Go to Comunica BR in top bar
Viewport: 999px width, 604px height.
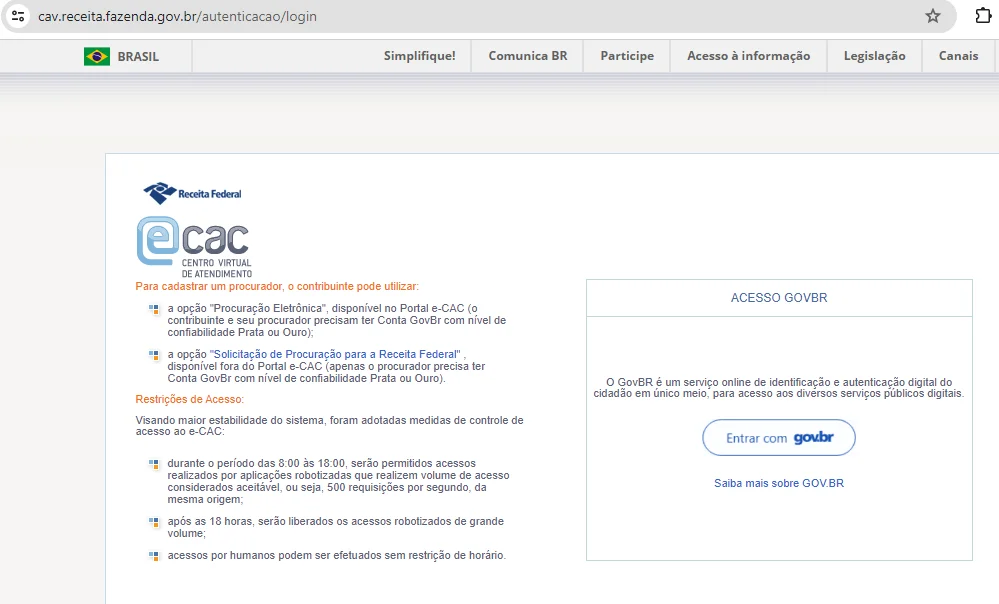(527, 56)
